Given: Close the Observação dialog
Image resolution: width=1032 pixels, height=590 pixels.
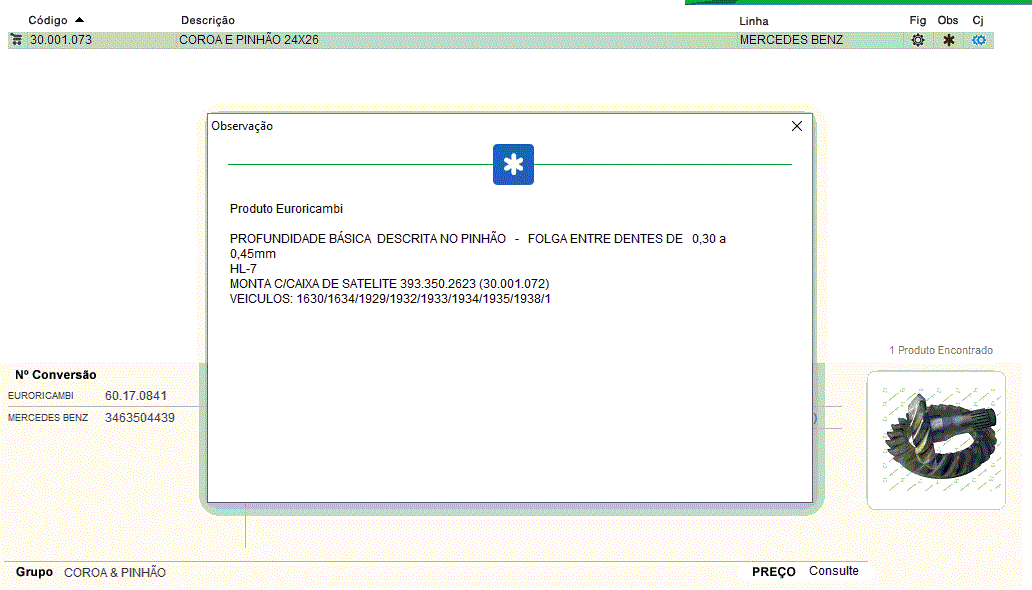Looking at the screenshot, I should [x=797, y=126].
